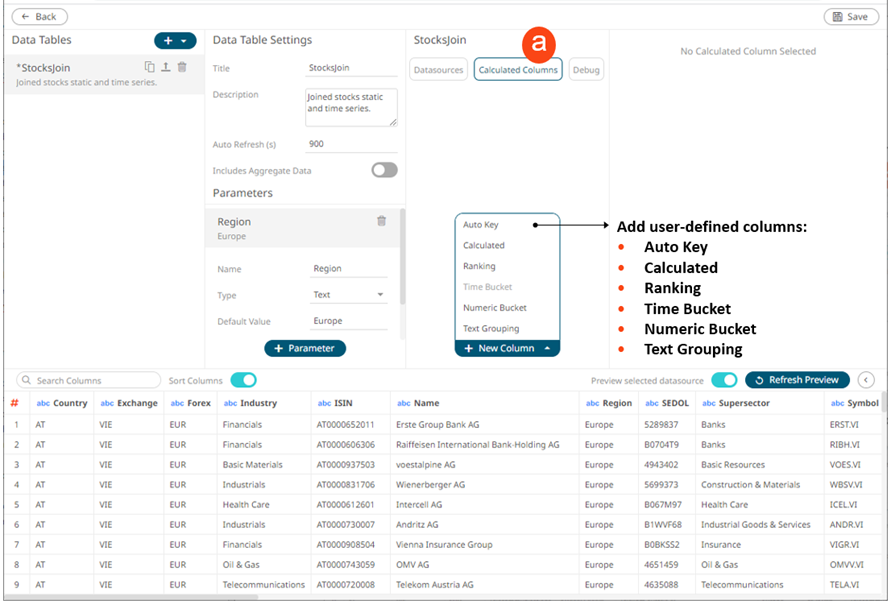Toggle Preview selected datasource switch

coord(725,380)
